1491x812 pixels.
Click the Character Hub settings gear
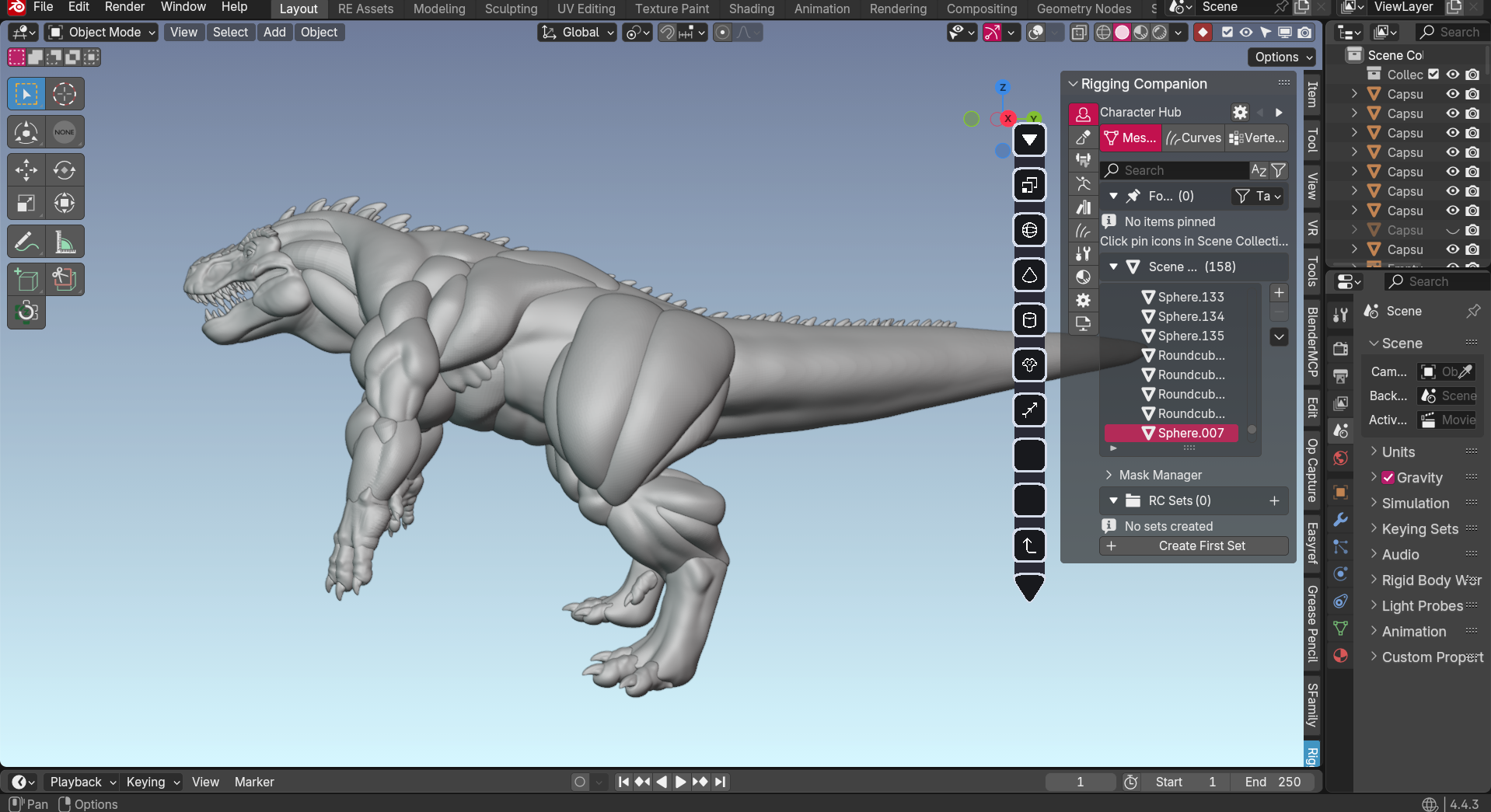1240,113
